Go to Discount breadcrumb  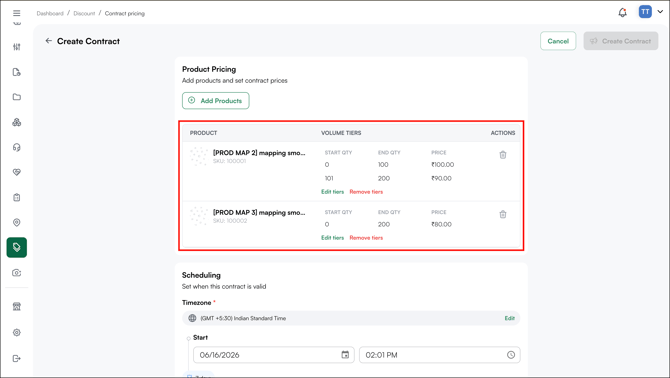(x=84, y=14)
